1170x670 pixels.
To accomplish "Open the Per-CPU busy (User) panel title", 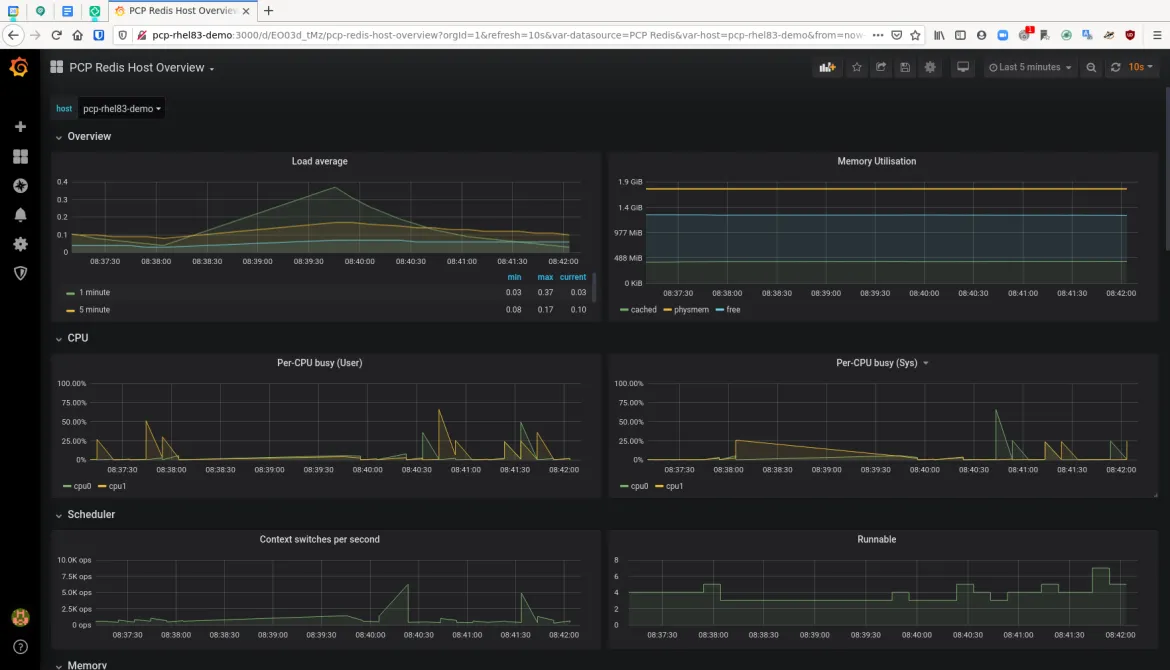I will click(x=319, y=363).
